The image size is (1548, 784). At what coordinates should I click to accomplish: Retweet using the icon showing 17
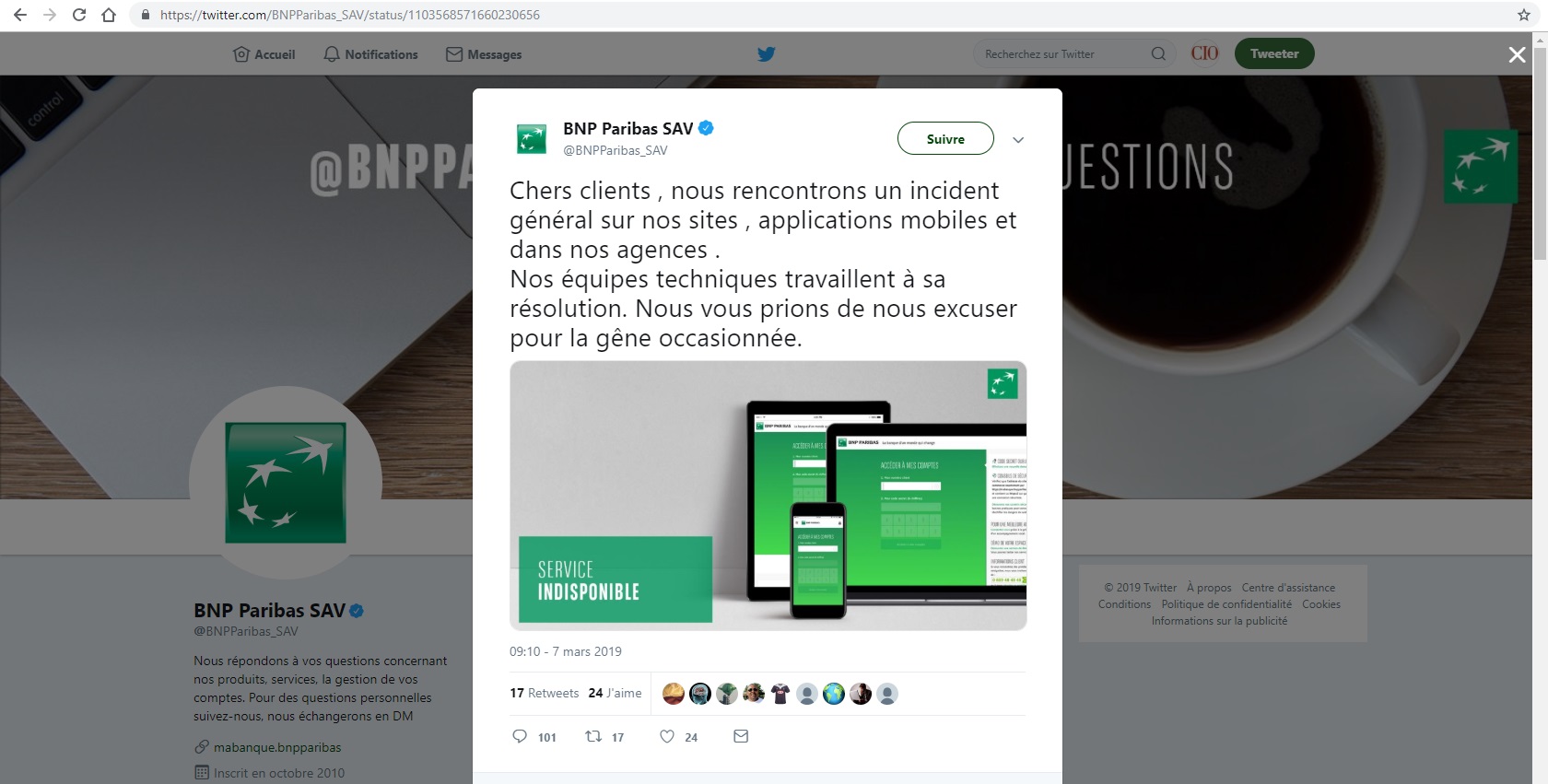point(594,736)
